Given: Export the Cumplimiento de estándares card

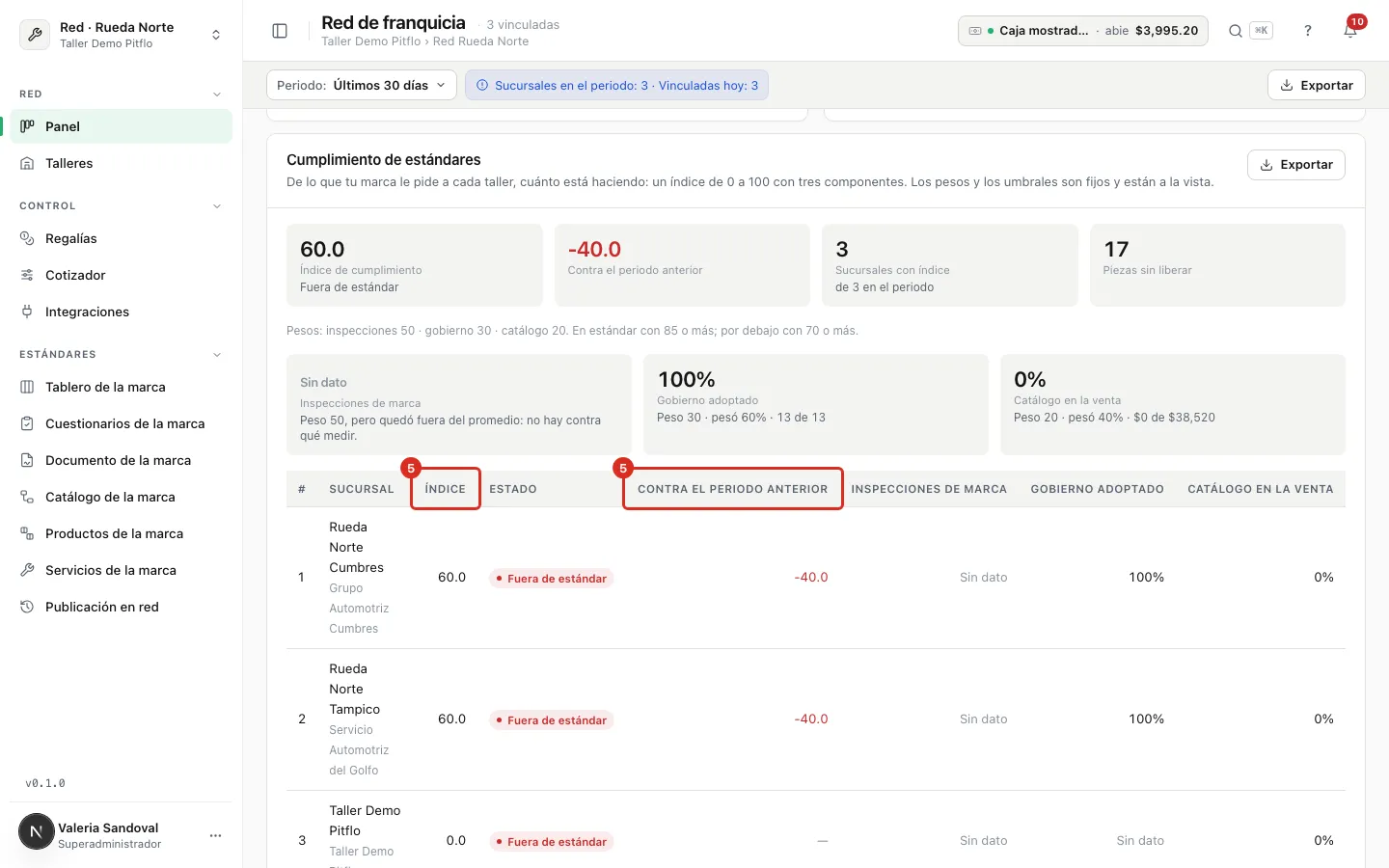Looking at the screenshot, I should click(1296, 165).
